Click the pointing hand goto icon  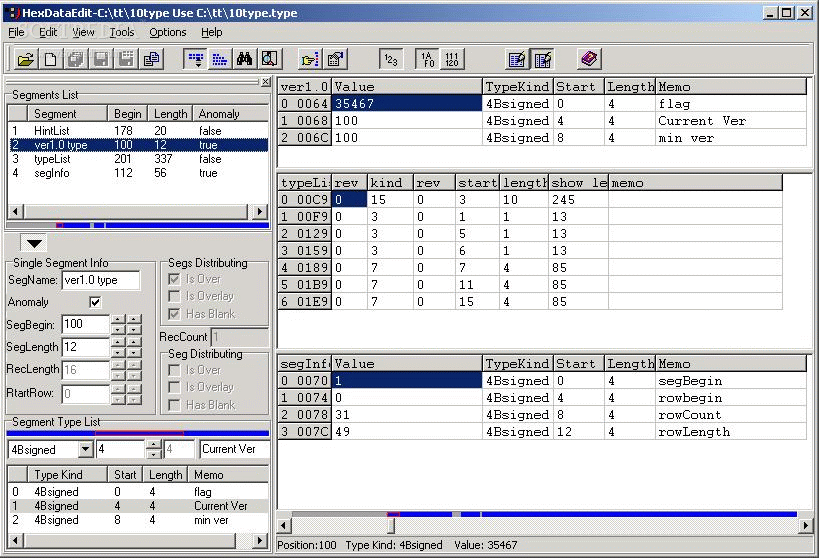point(310,60)
